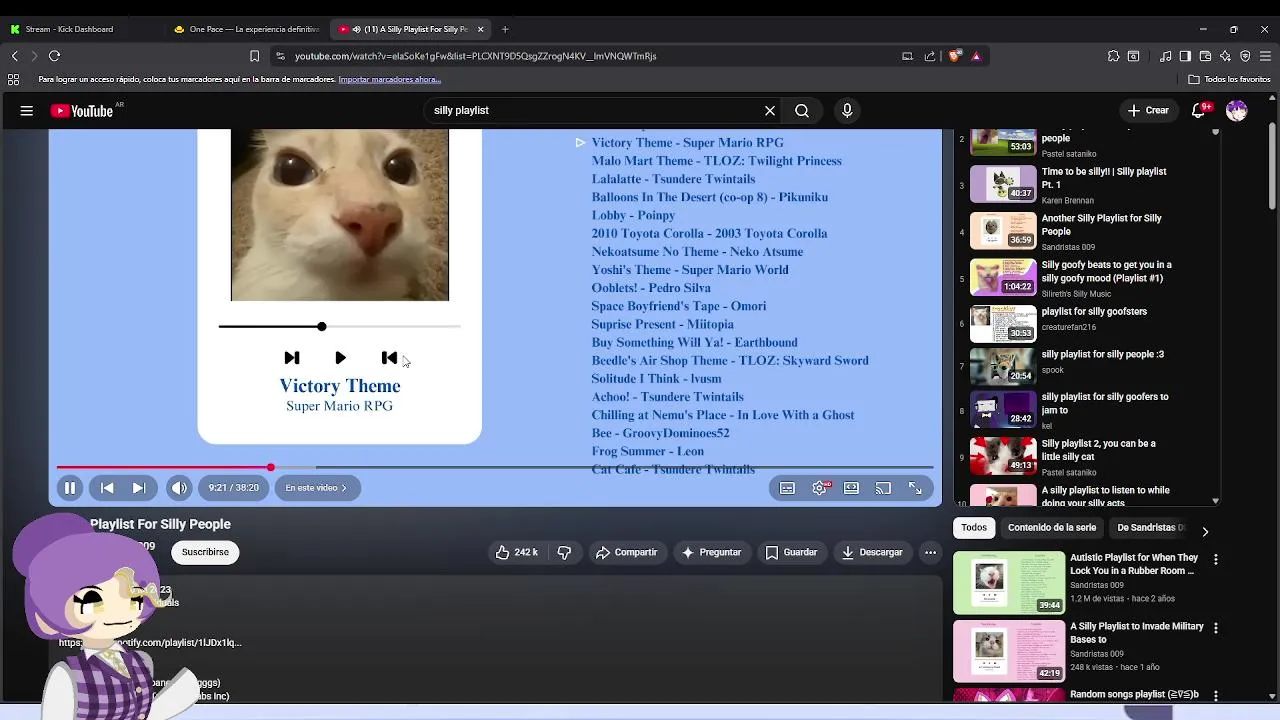This screenshot has height=720, width=1280.
Task: Close the A Silly Playlist tab
Action: [480, 29]
